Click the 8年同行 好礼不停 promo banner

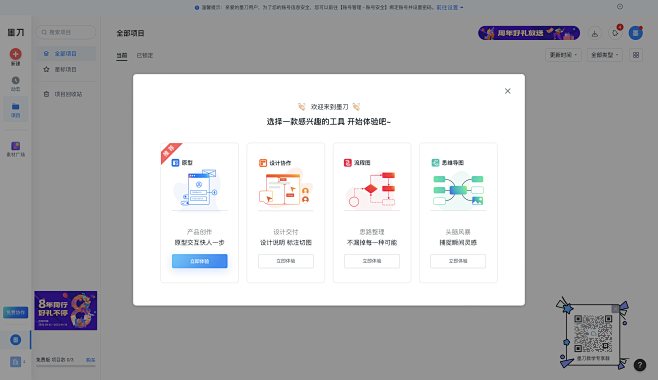65,310
